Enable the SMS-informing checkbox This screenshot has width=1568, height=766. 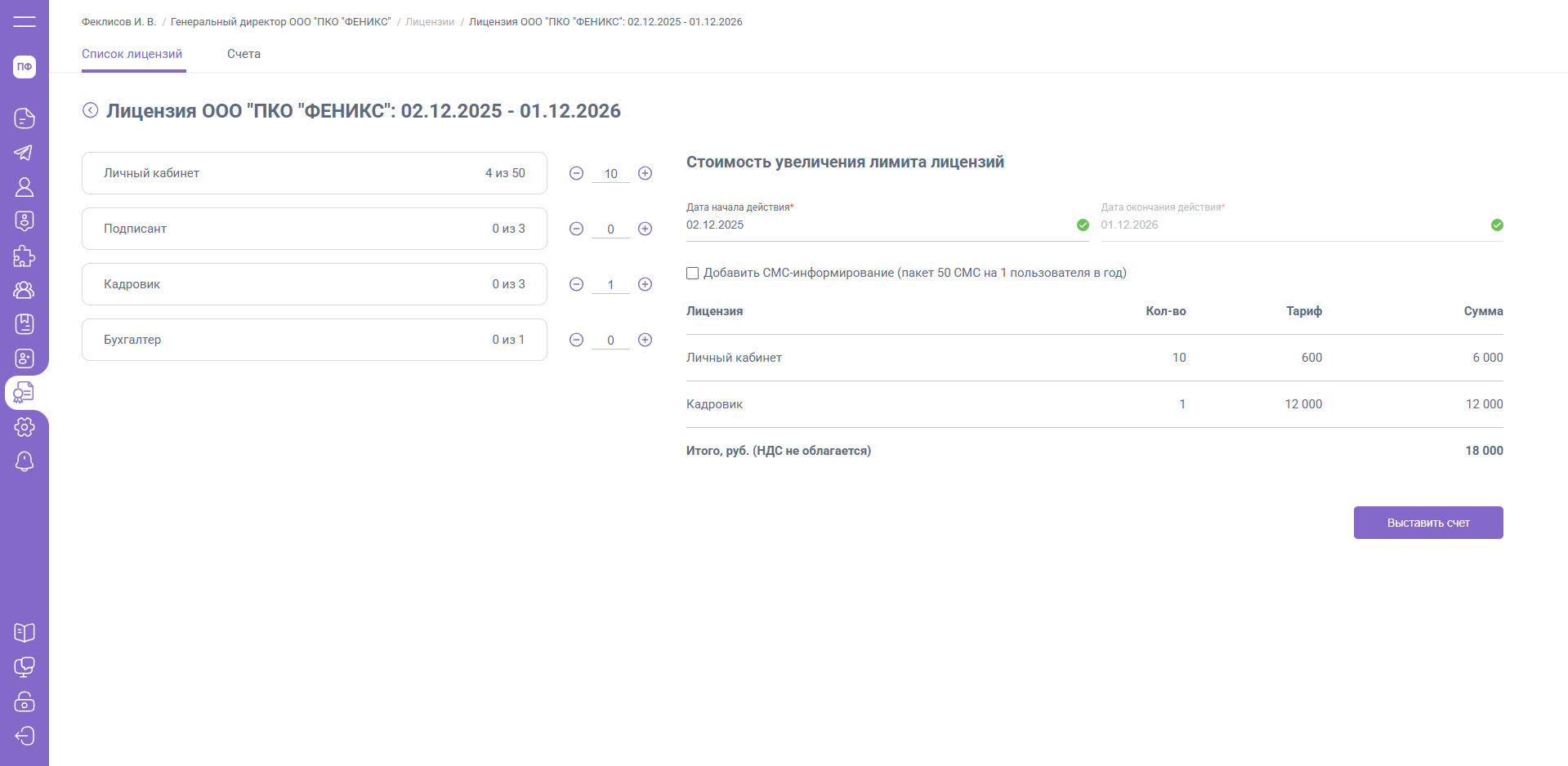693,274
